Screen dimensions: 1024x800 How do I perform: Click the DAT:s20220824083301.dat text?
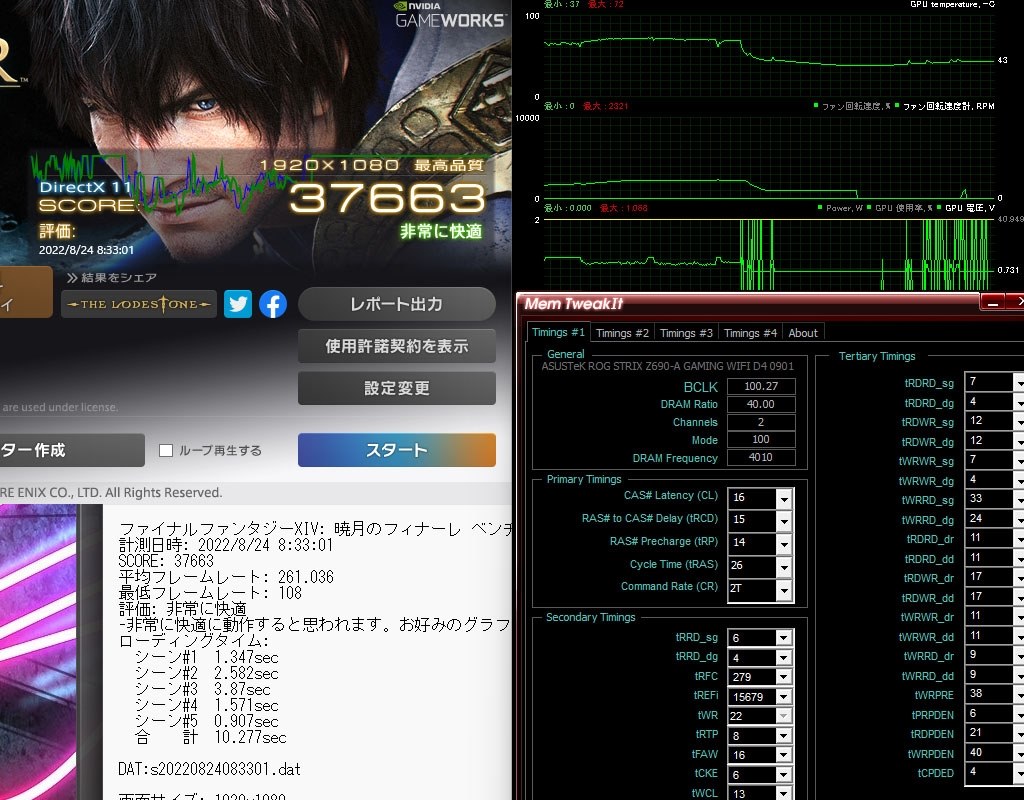click(x=209, y=769)
